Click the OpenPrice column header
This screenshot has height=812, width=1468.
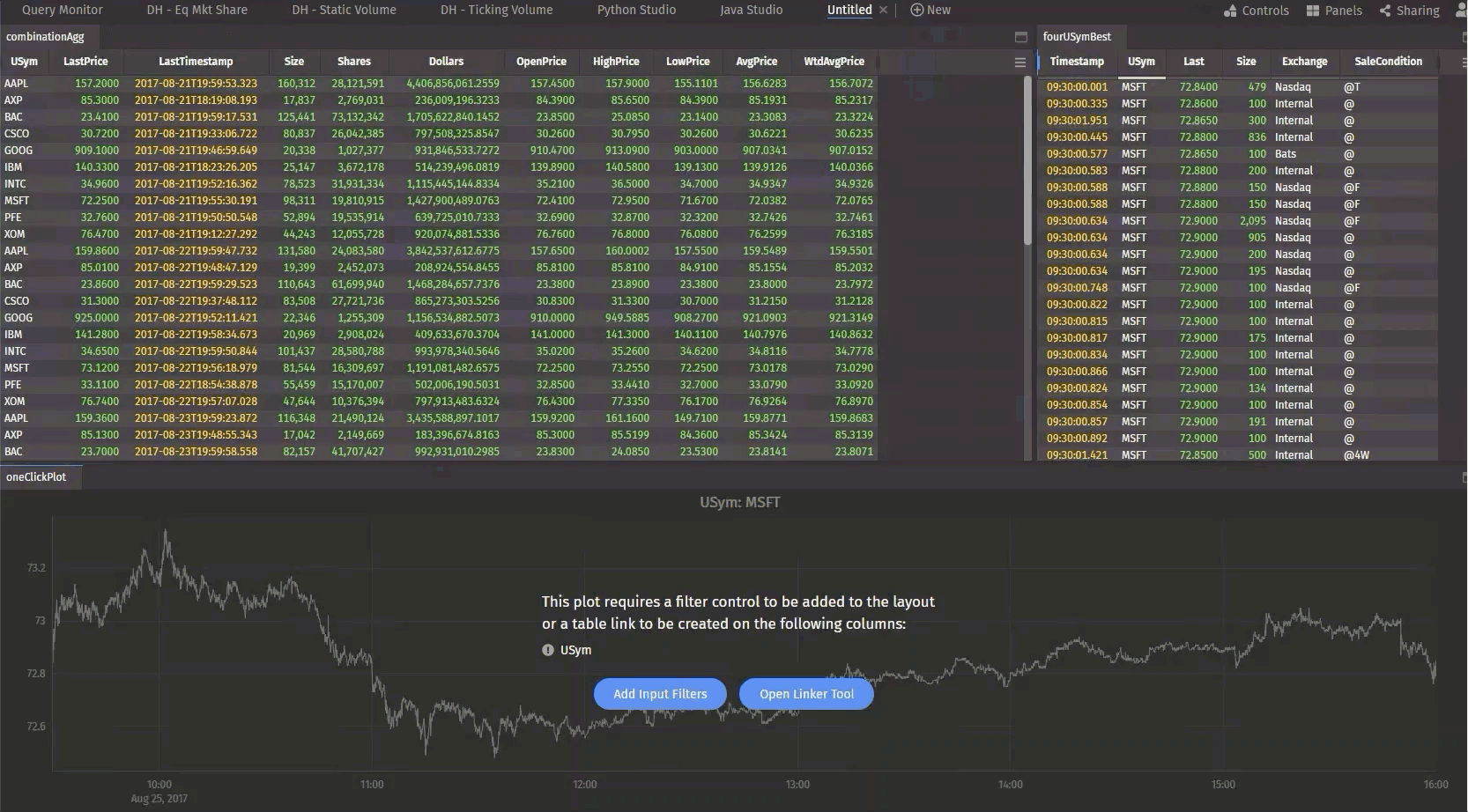(x=541, y=62)
